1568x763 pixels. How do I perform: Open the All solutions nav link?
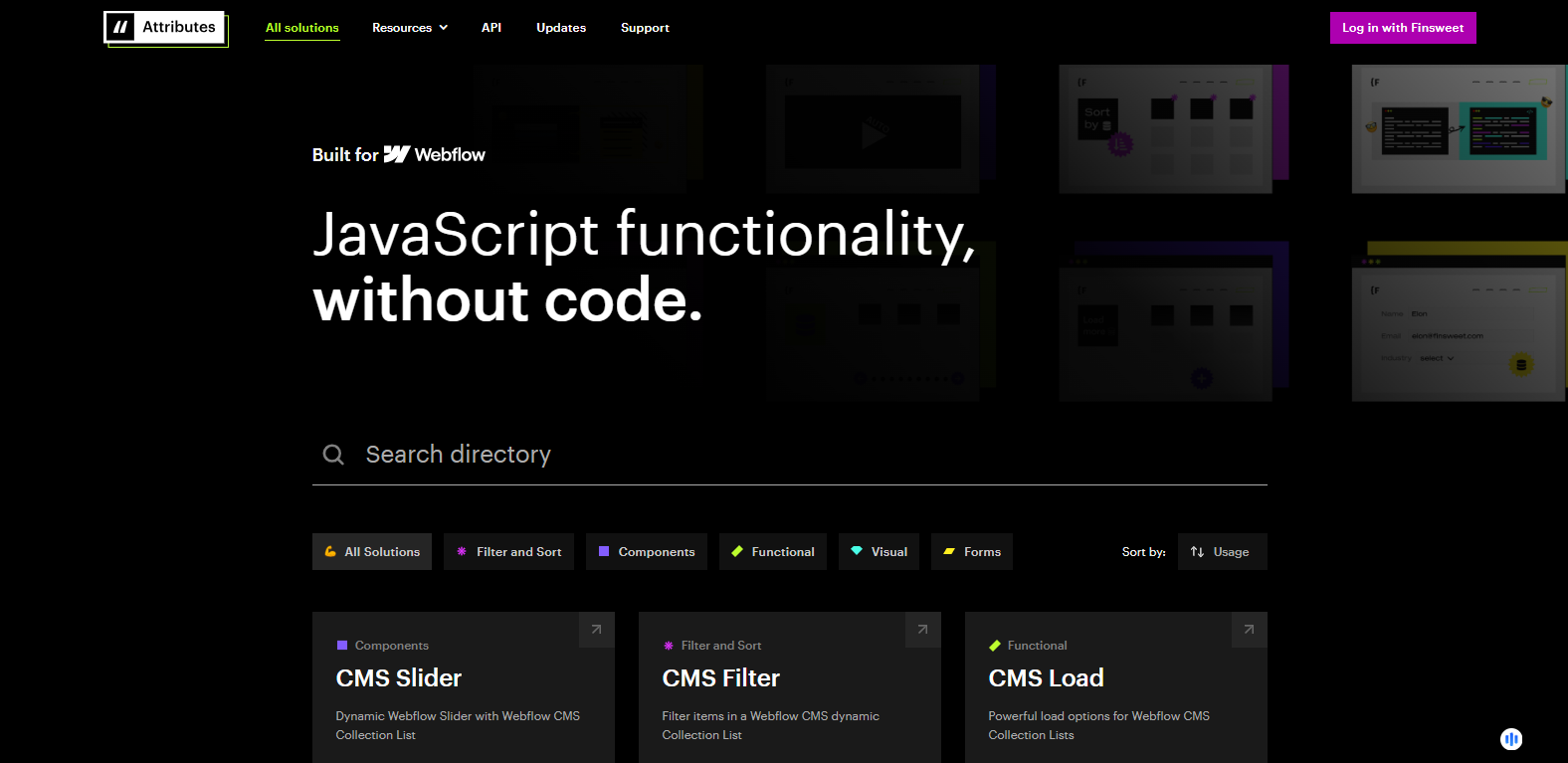(x=302, y=28)
